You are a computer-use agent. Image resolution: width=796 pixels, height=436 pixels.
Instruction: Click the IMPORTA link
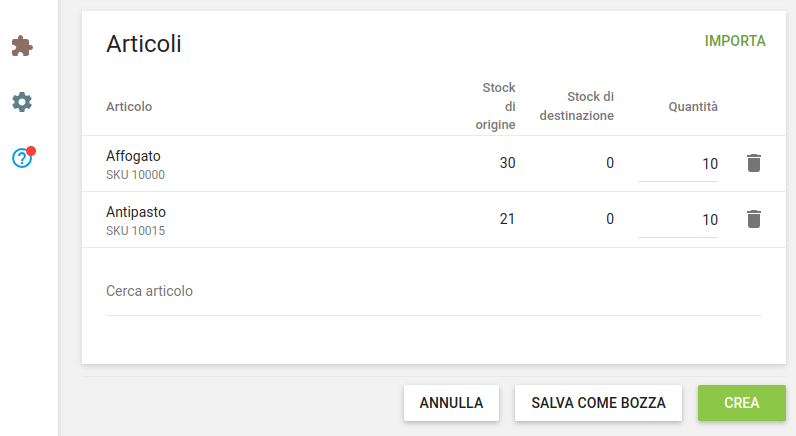click(735, 41)
